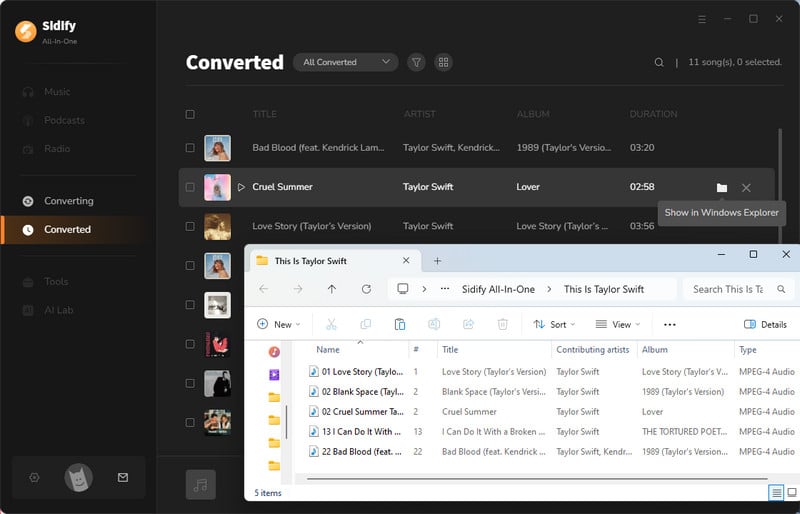800x514 pixels.
Task: Click the Bad Blood album thumbnail
Action: pyautogui.click(x=217, y=148)
